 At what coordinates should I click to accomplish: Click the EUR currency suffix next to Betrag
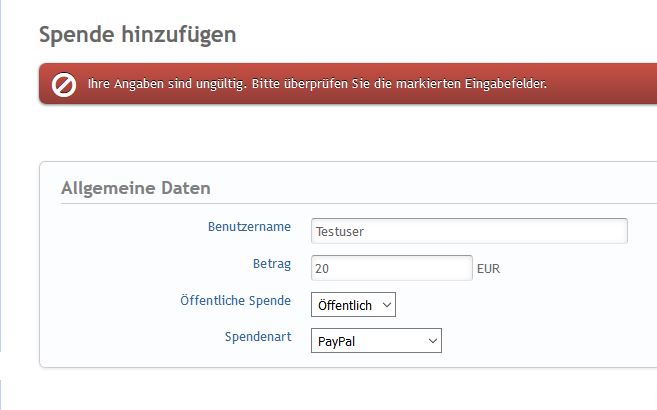pyautogui.click(x=489, y=269)
